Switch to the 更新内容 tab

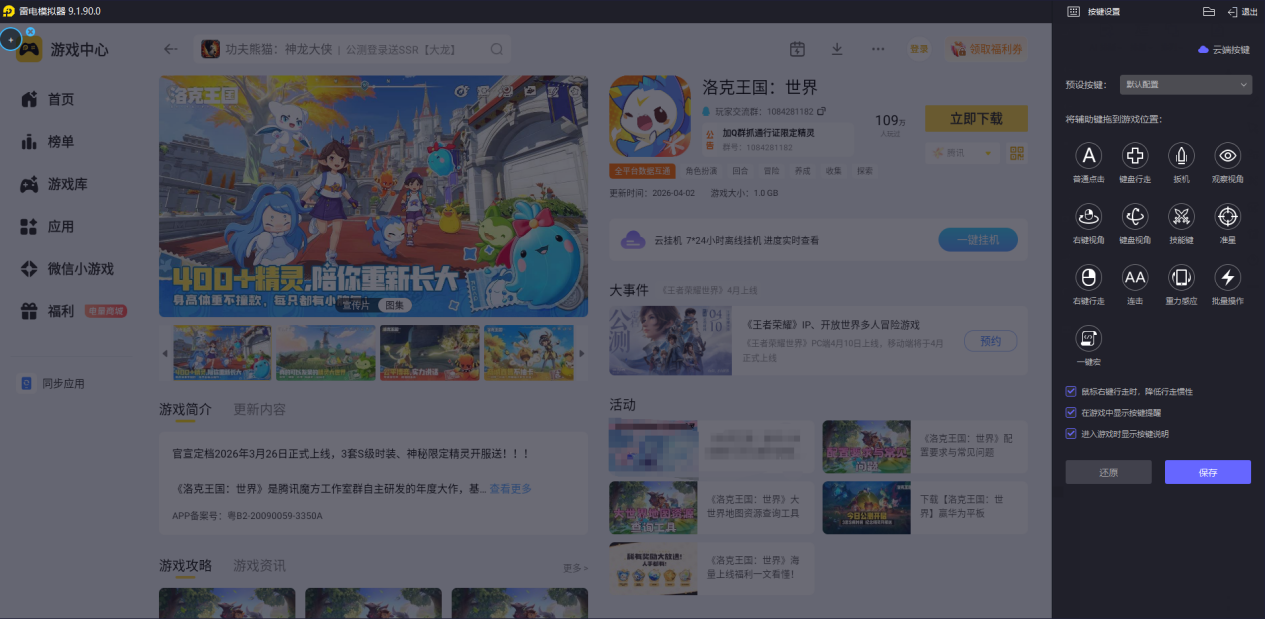click(x=259, y=409)
